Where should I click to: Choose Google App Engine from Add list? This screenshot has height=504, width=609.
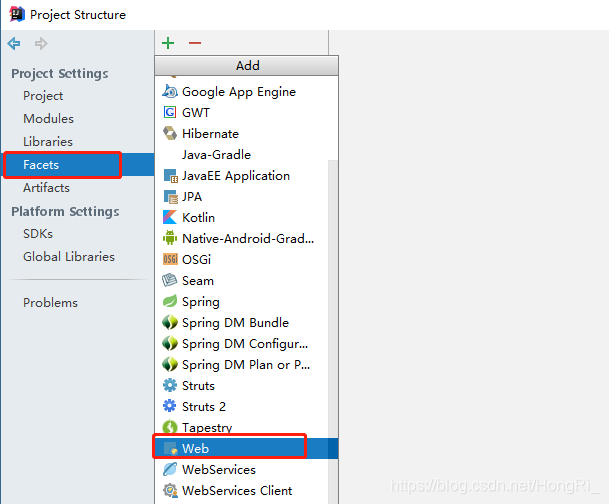[x=242, y=92]
